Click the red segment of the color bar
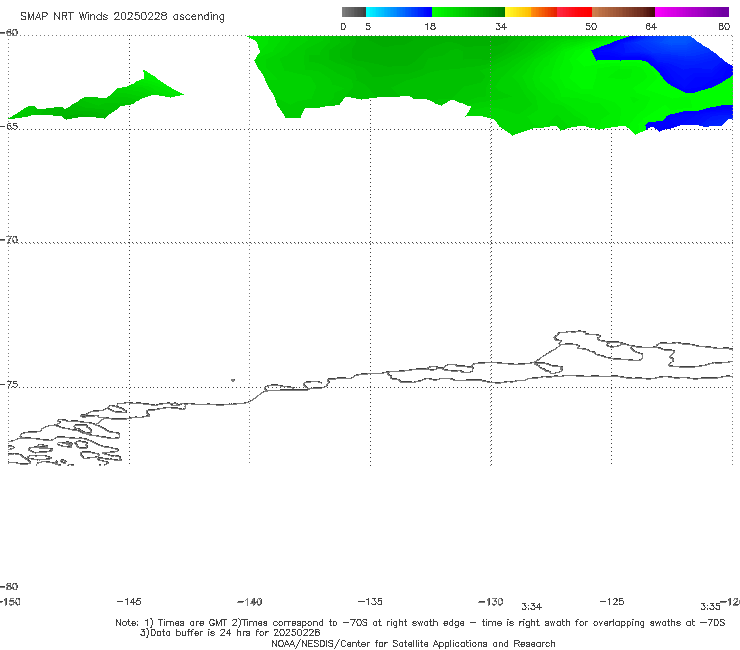This screenshot has height=650, width=740. click(x=575, y=12)
